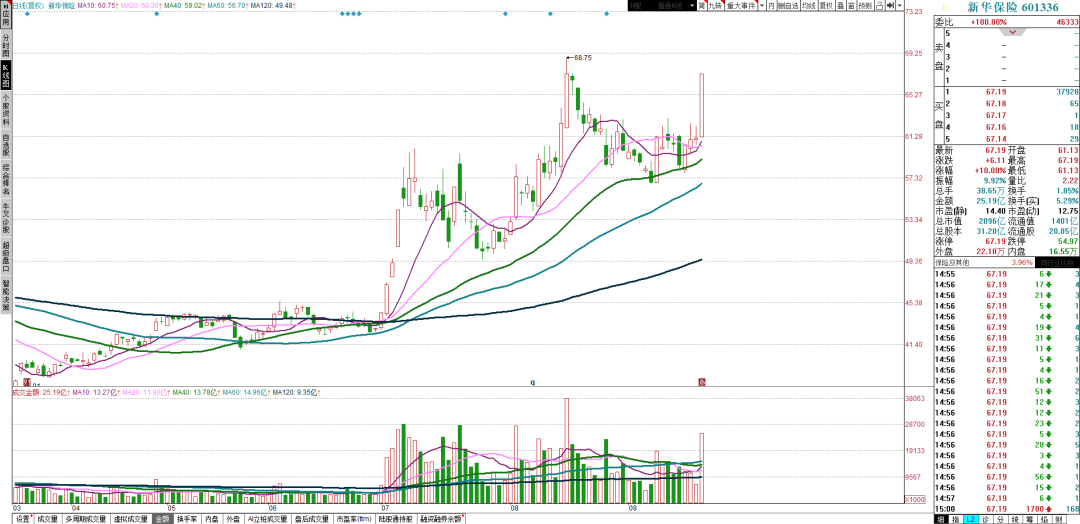1080x524 pixels.
Task: Click the 日线(复权) period label
Action: [30, 6]
